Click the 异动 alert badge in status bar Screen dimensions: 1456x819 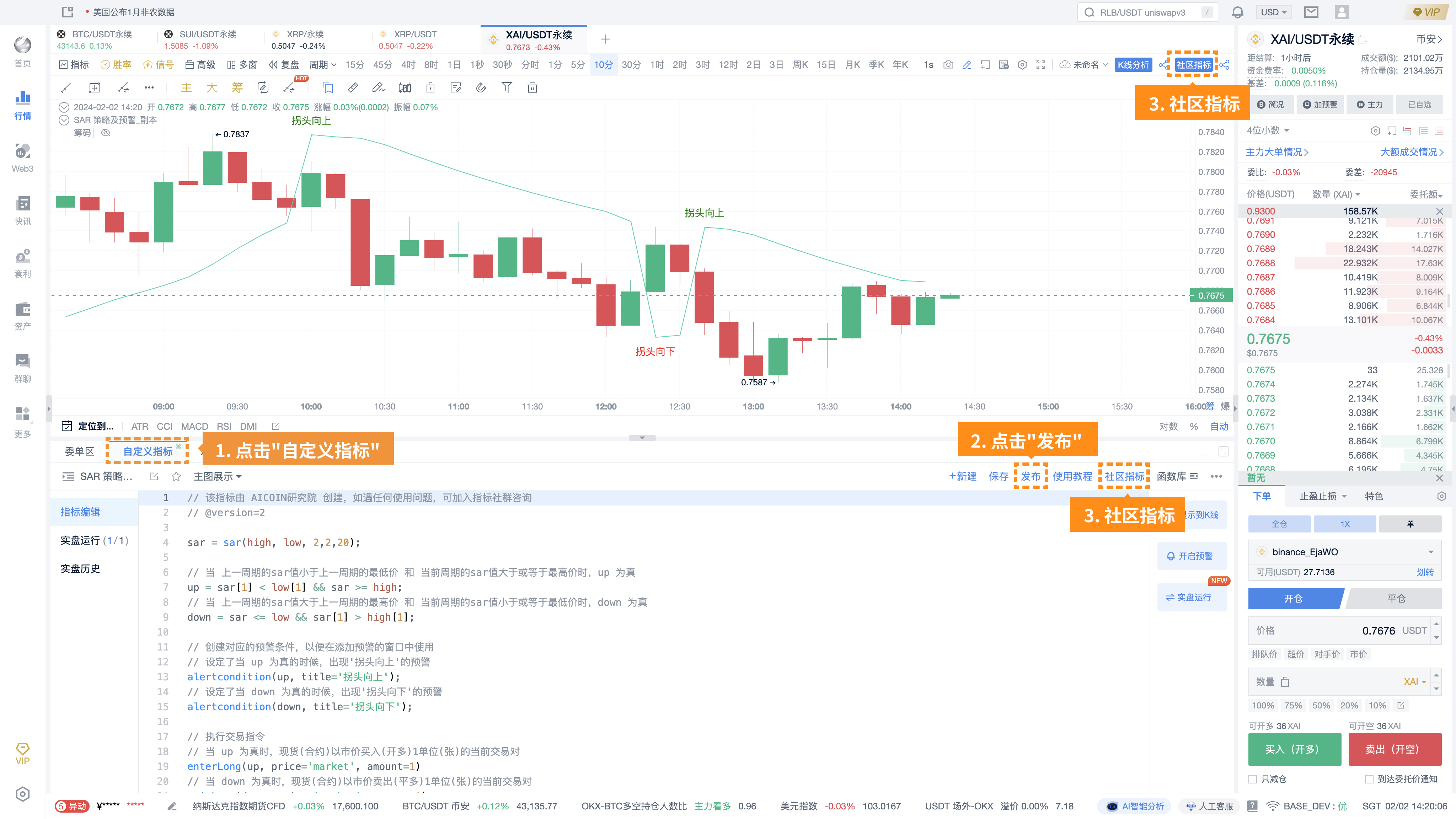pyautogui.click(x=73, y=806)
